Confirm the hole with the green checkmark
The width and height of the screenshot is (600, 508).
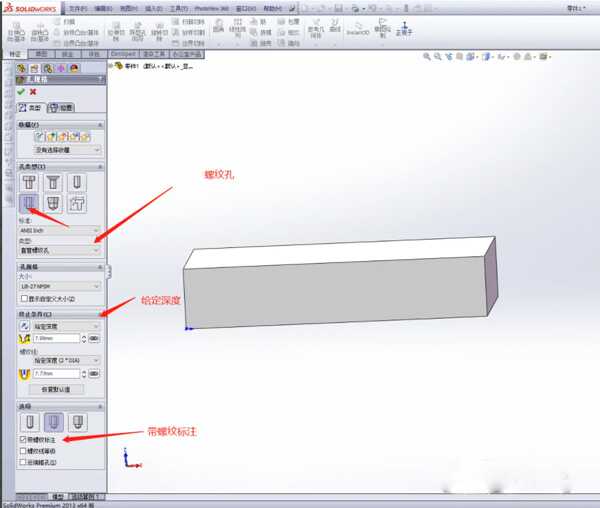pyautogui.click(x=21, y=92)
